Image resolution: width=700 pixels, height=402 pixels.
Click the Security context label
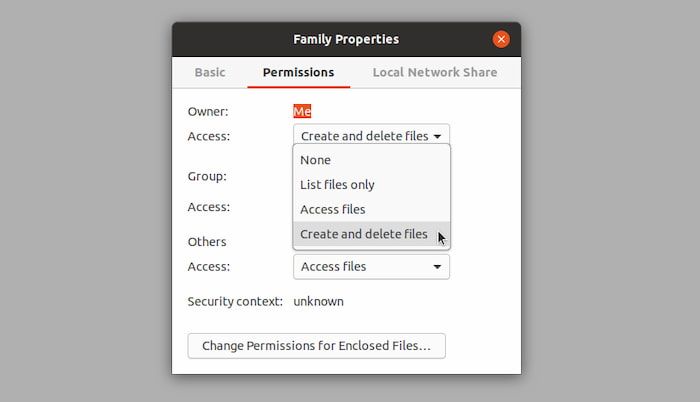click(235, 301)
